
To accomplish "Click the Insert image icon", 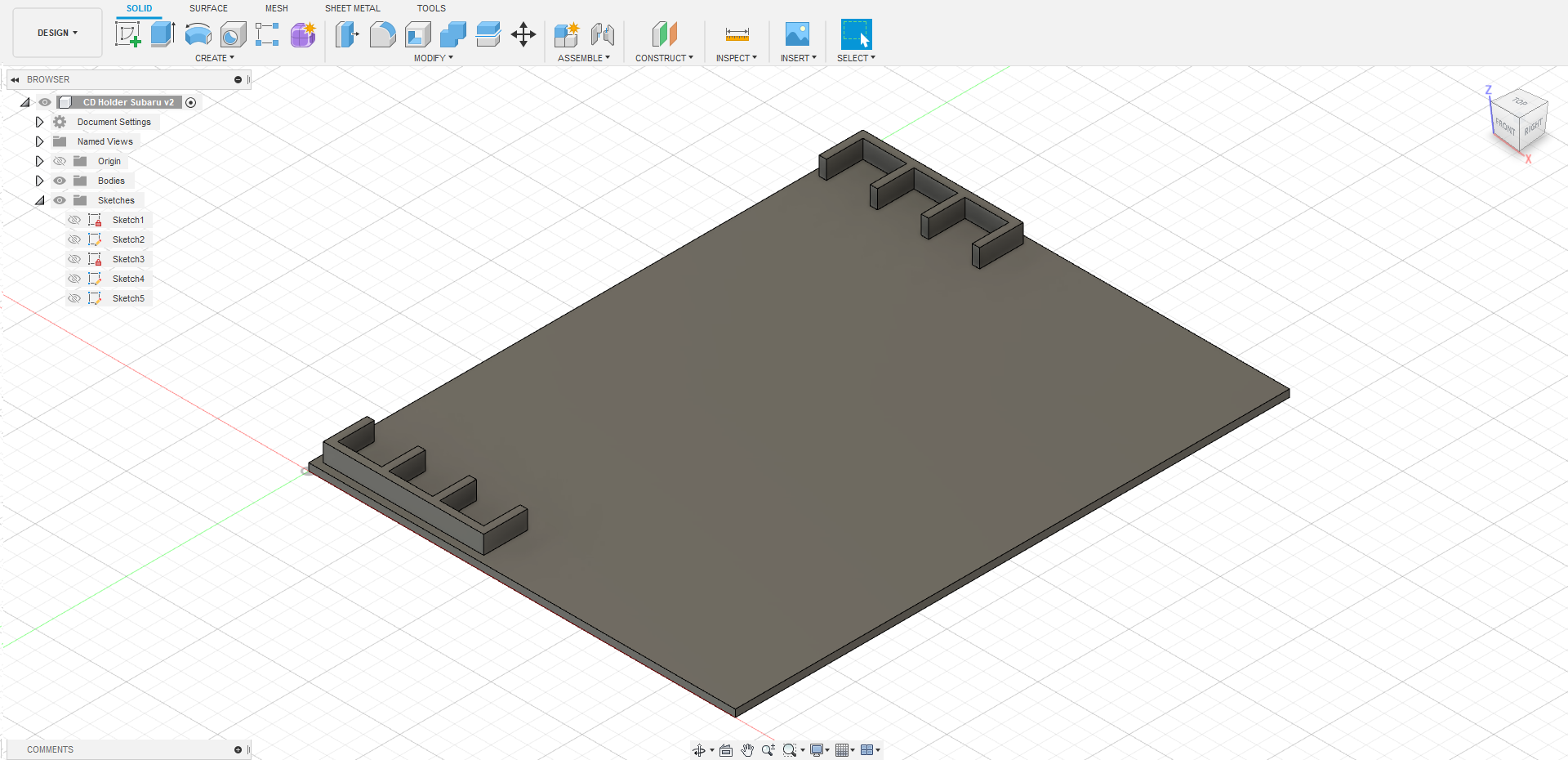I will pyautogui.click(x=797, y=34).
